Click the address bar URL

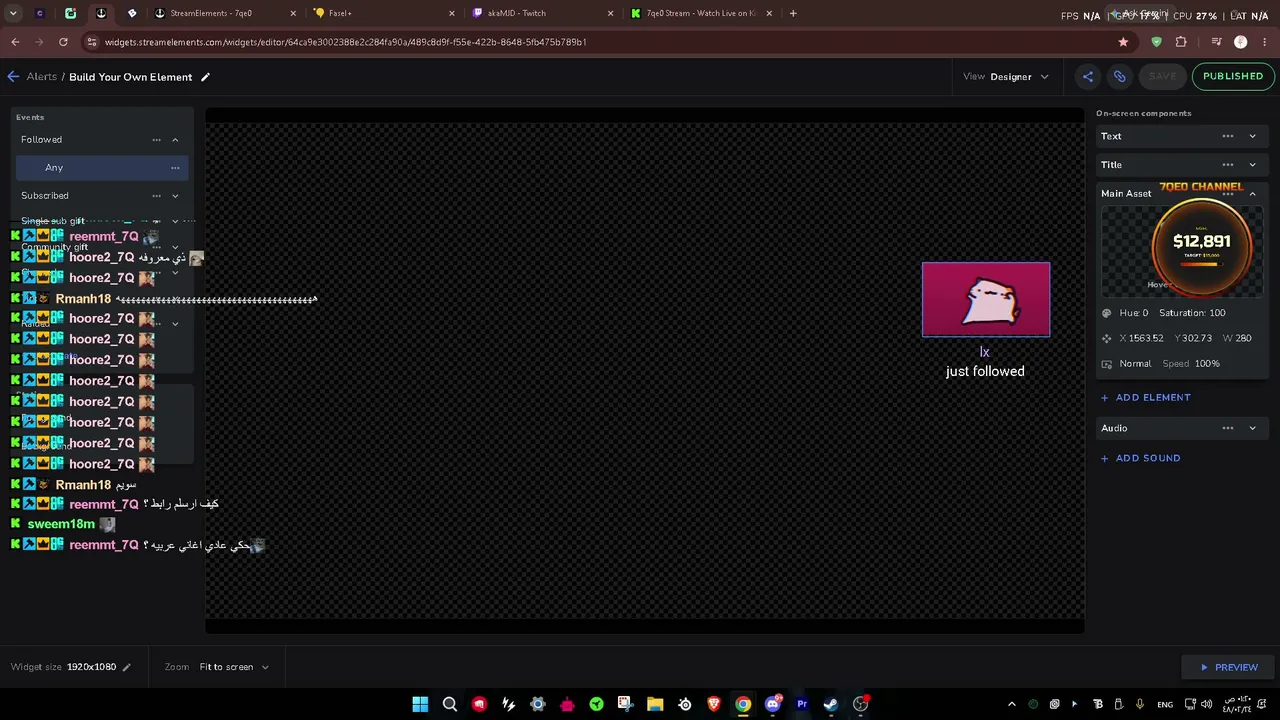(346, 42)
